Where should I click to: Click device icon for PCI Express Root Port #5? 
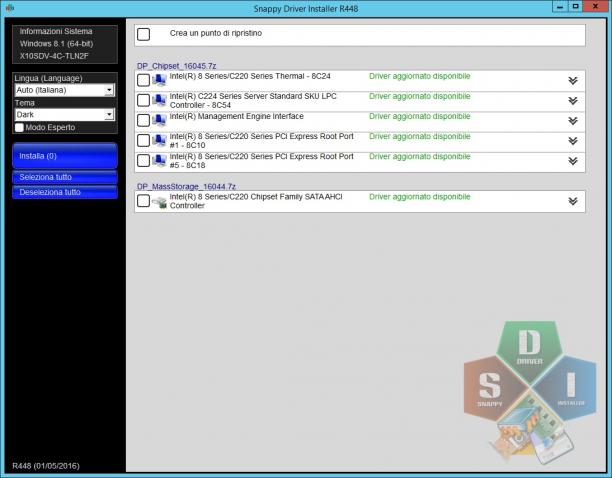[x=159, y=160]
